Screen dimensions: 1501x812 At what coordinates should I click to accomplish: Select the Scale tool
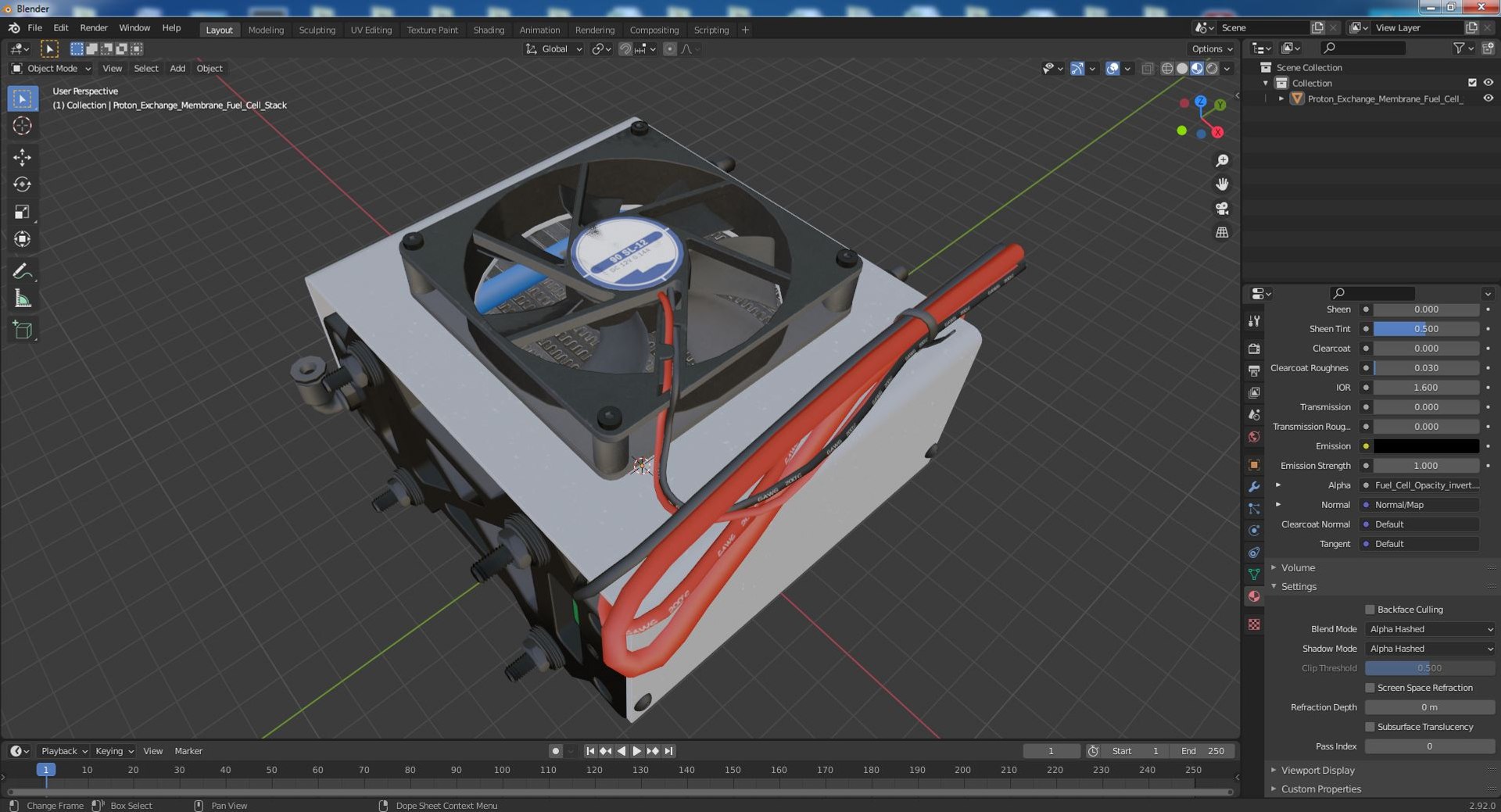click(x=23, y=212)
